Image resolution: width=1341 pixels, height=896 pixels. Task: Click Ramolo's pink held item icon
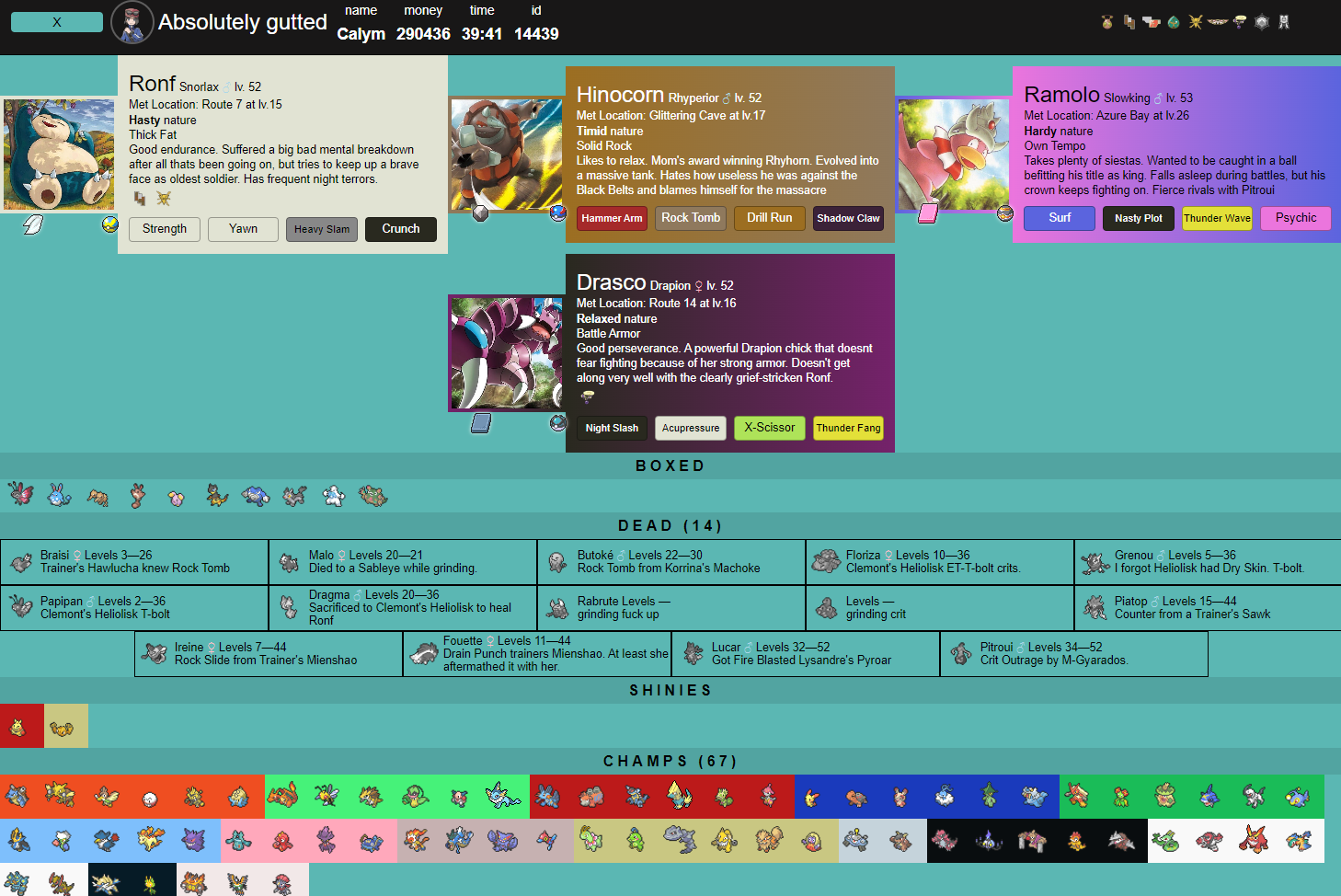pyautogui.click(x=928, y=213)
